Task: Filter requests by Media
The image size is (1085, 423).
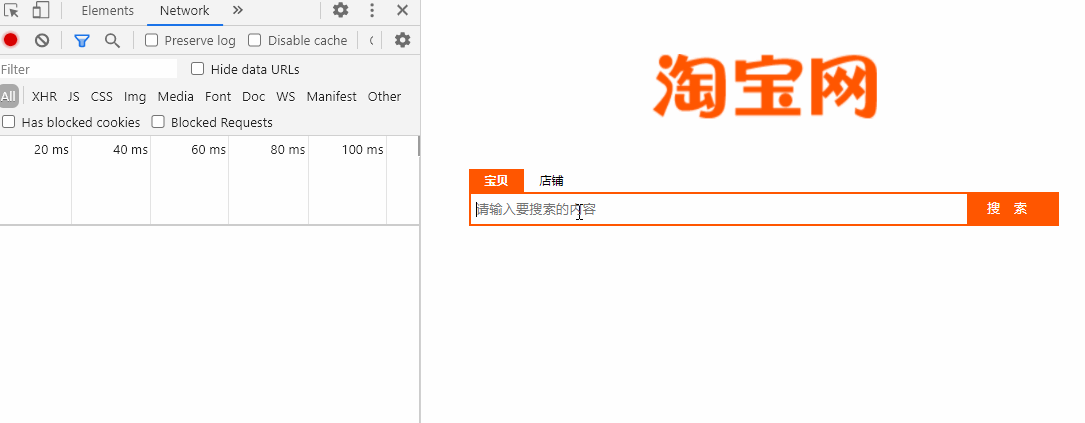Action: pos(176,96)
